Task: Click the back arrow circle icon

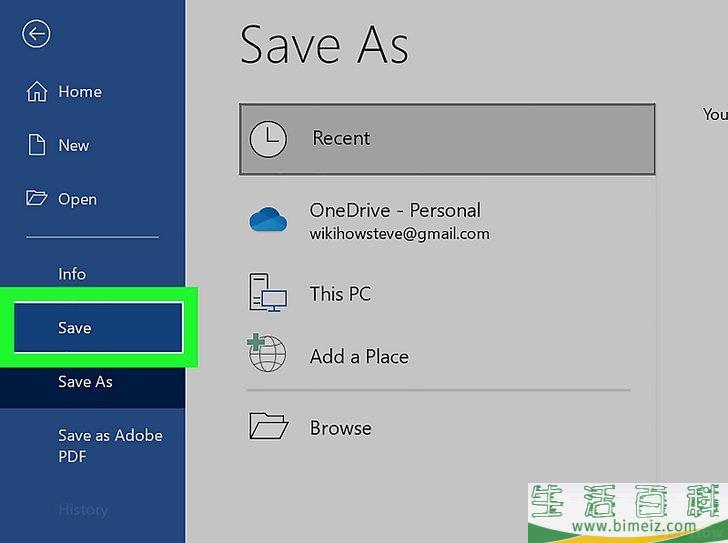Action: (x=36, y=34)
